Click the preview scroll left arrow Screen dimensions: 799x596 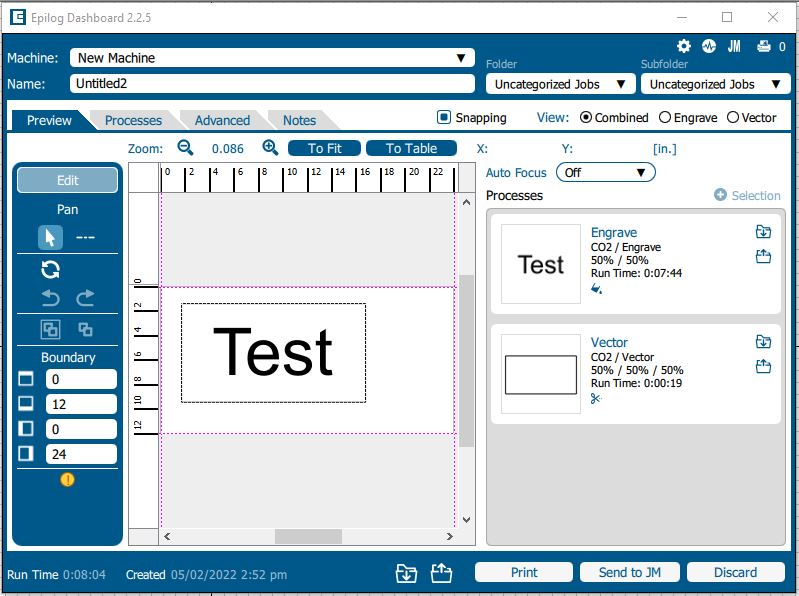tap(167, 536)
